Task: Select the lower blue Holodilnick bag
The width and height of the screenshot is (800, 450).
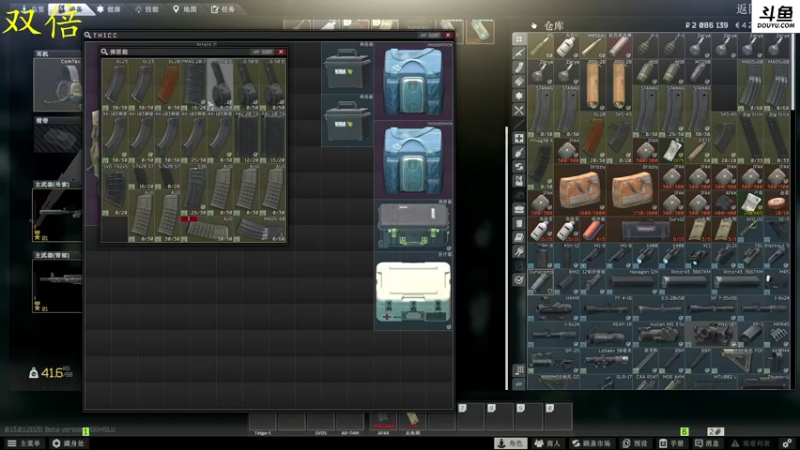Action: pyautogui.click(x=413, y=160)
